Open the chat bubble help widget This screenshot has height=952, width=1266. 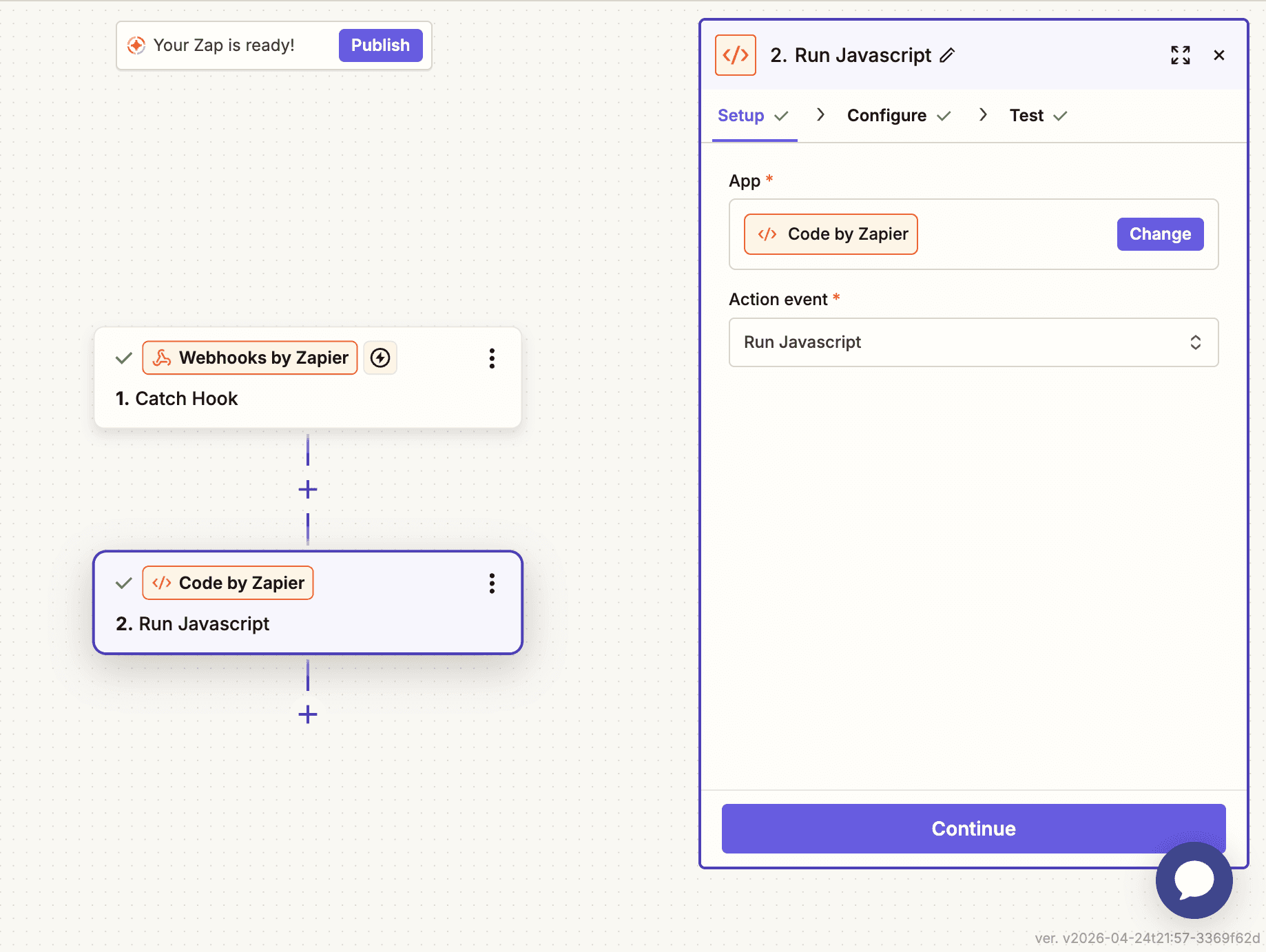point(1194,880)
